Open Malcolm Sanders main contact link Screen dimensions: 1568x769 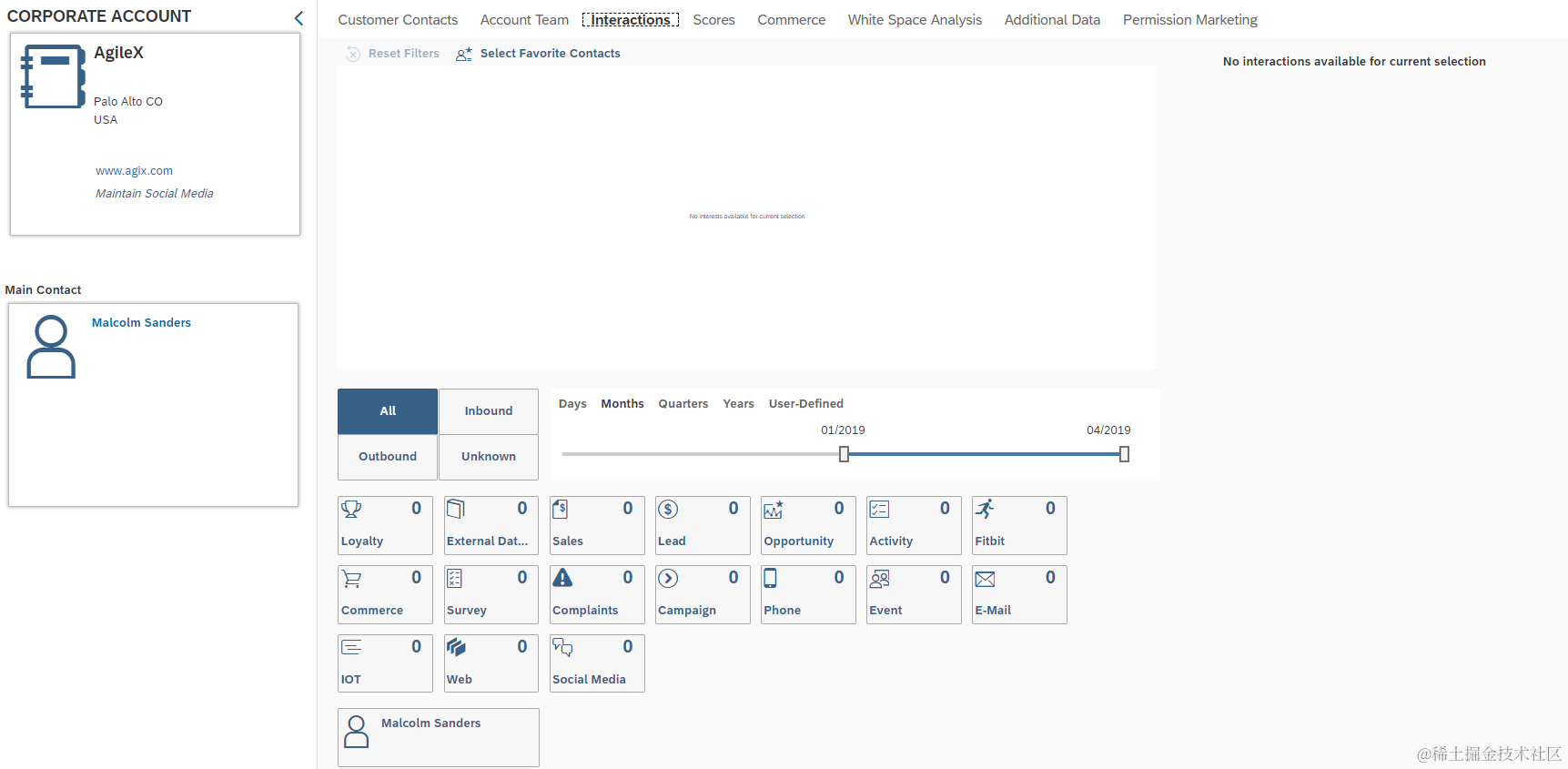pos(141,323)
